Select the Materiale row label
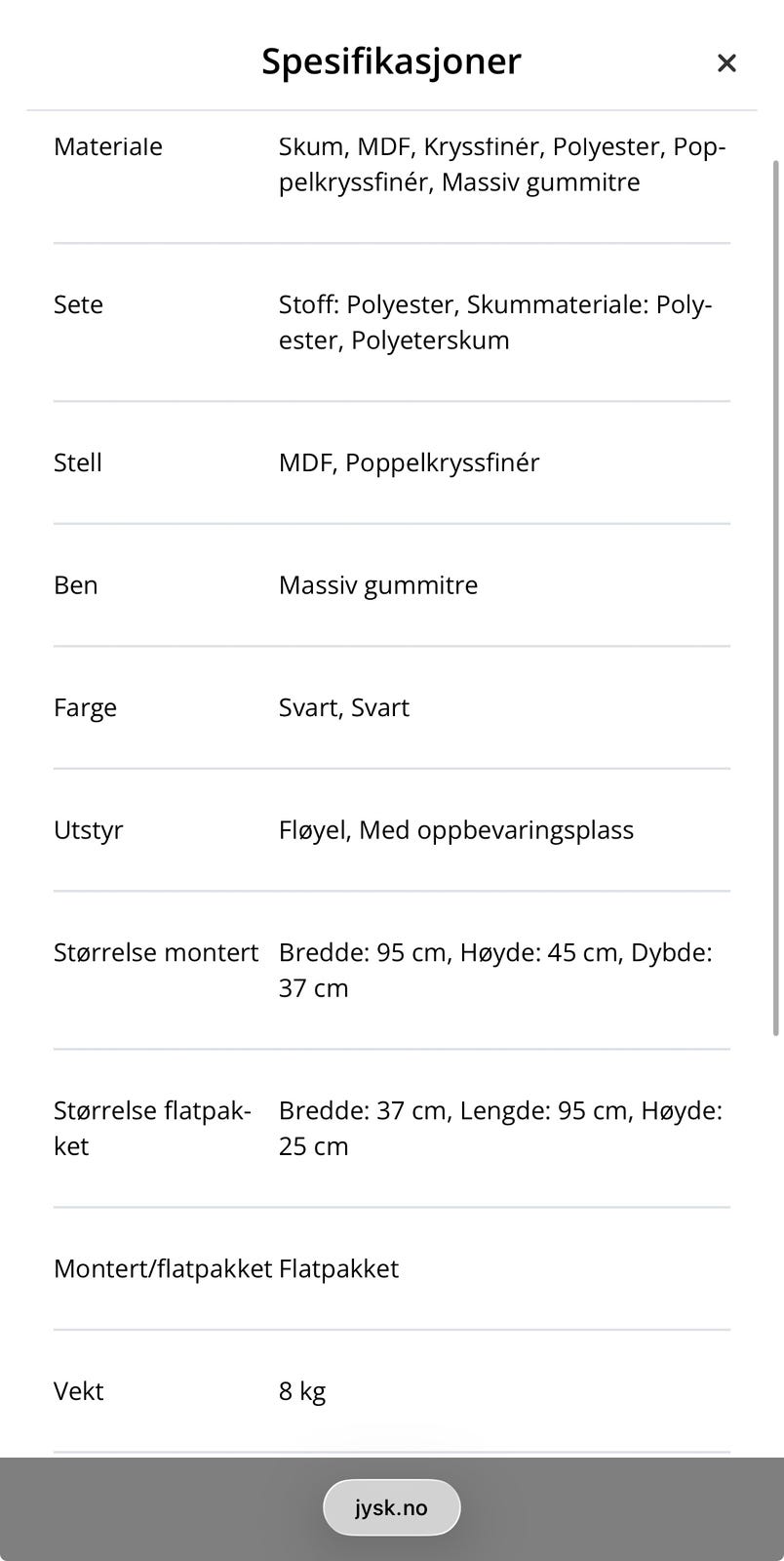Viewport: 784px width, 1561px height. pyautogui.click(x=108, y=146)
